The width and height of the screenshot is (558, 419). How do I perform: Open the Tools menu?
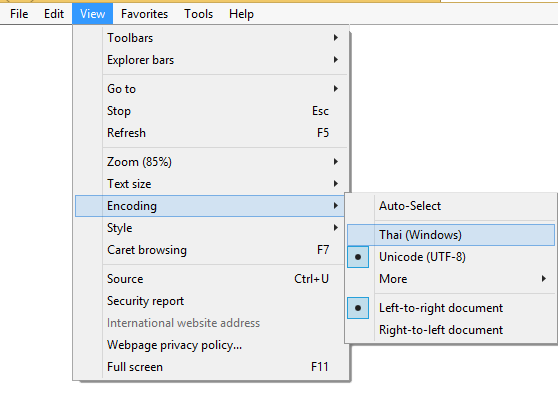(199, 14)
